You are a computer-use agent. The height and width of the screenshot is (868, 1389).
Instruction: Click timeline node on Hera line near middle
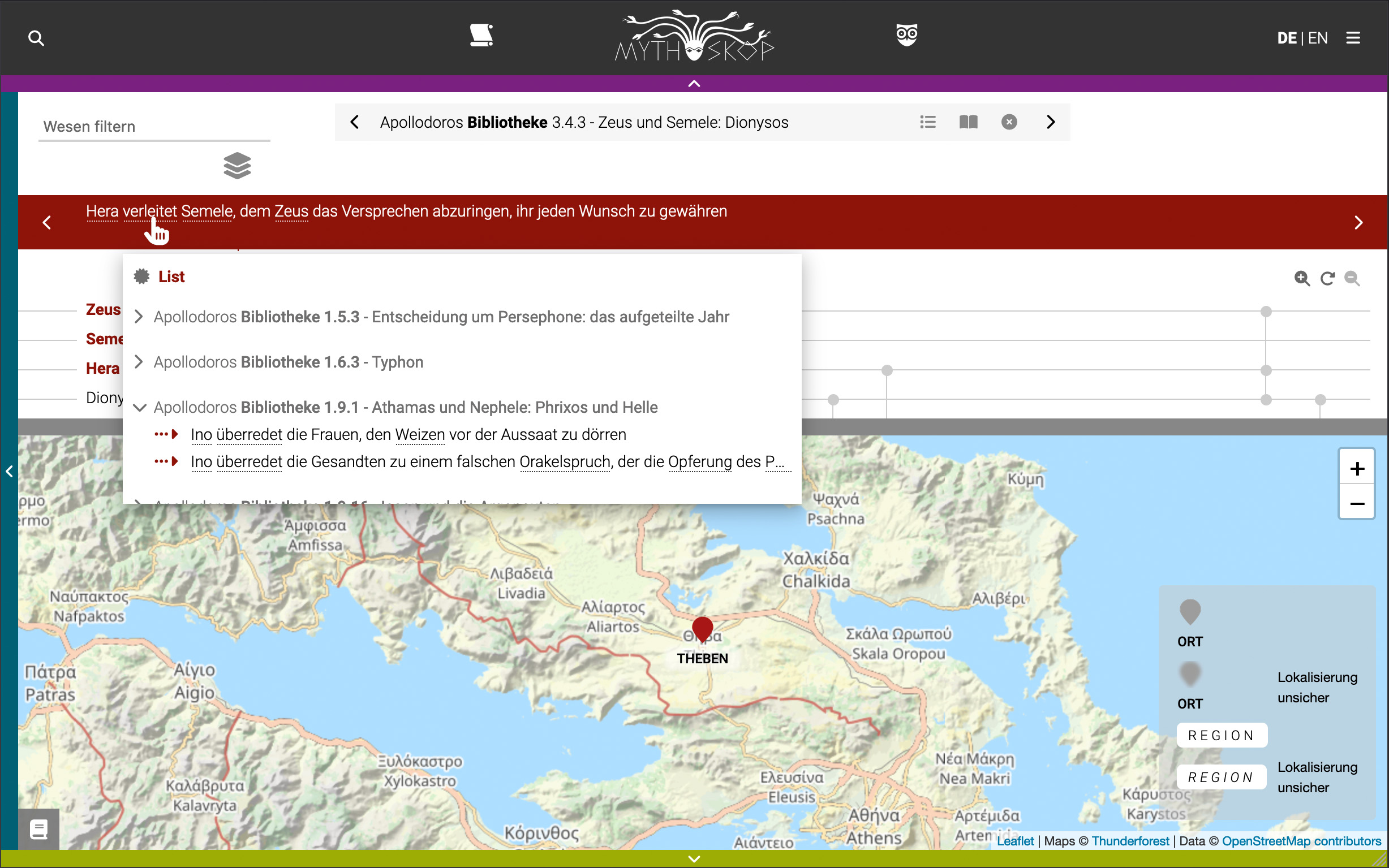887,370
